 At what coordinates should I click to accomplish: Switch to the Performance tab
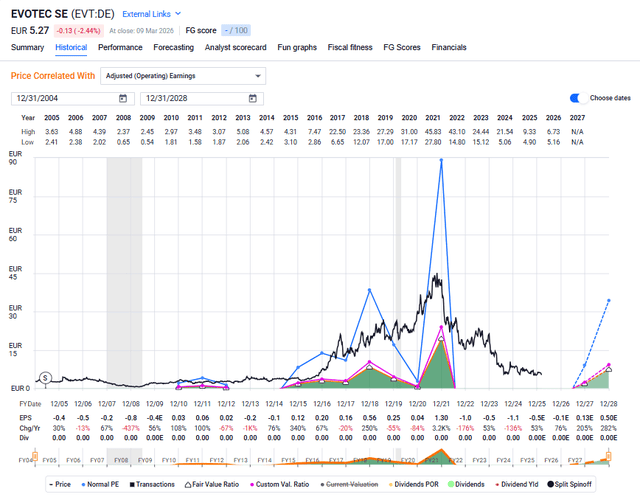[120, 47]
